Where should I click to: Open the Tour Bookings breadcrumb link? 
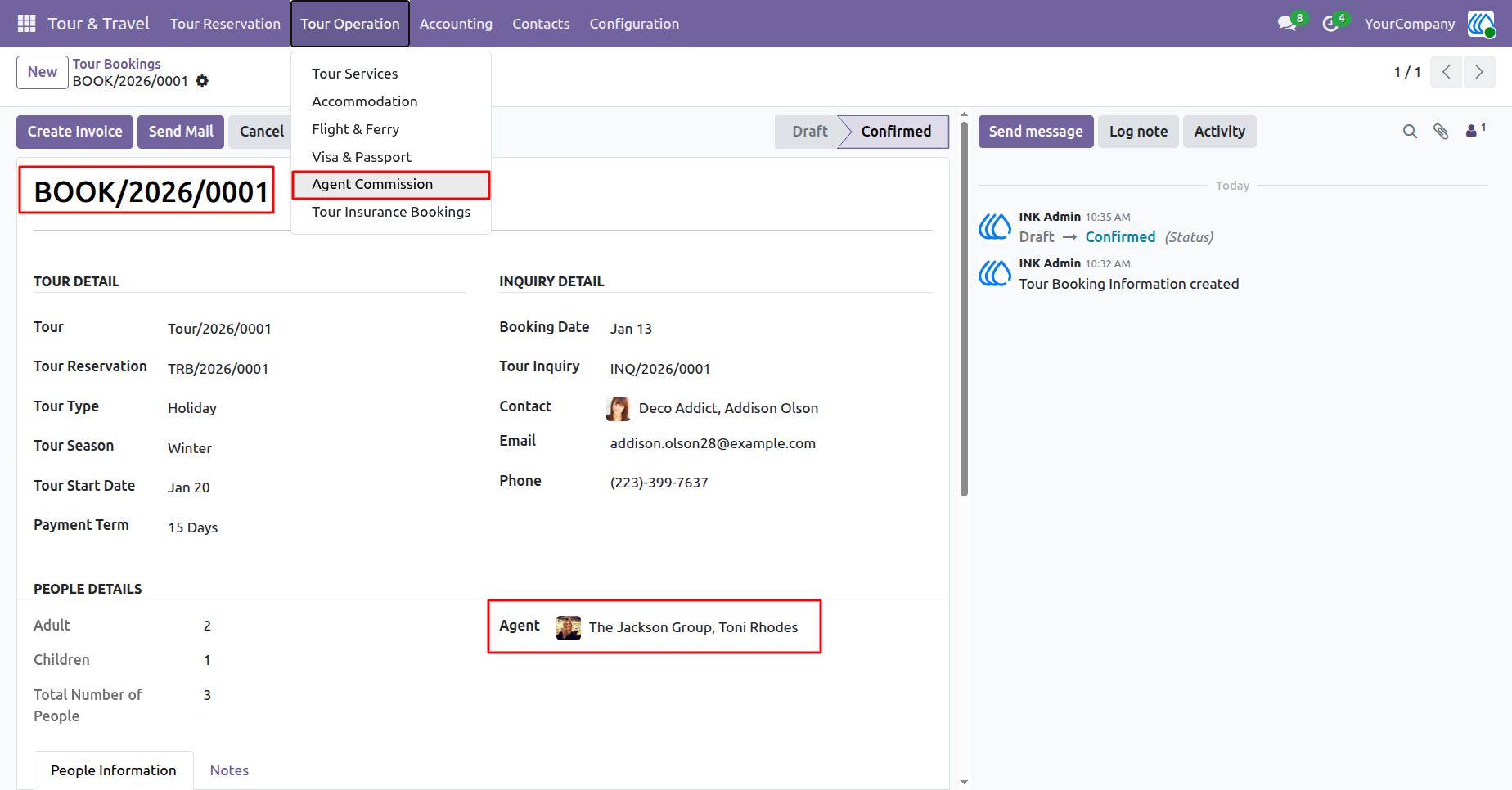point(116,64)
